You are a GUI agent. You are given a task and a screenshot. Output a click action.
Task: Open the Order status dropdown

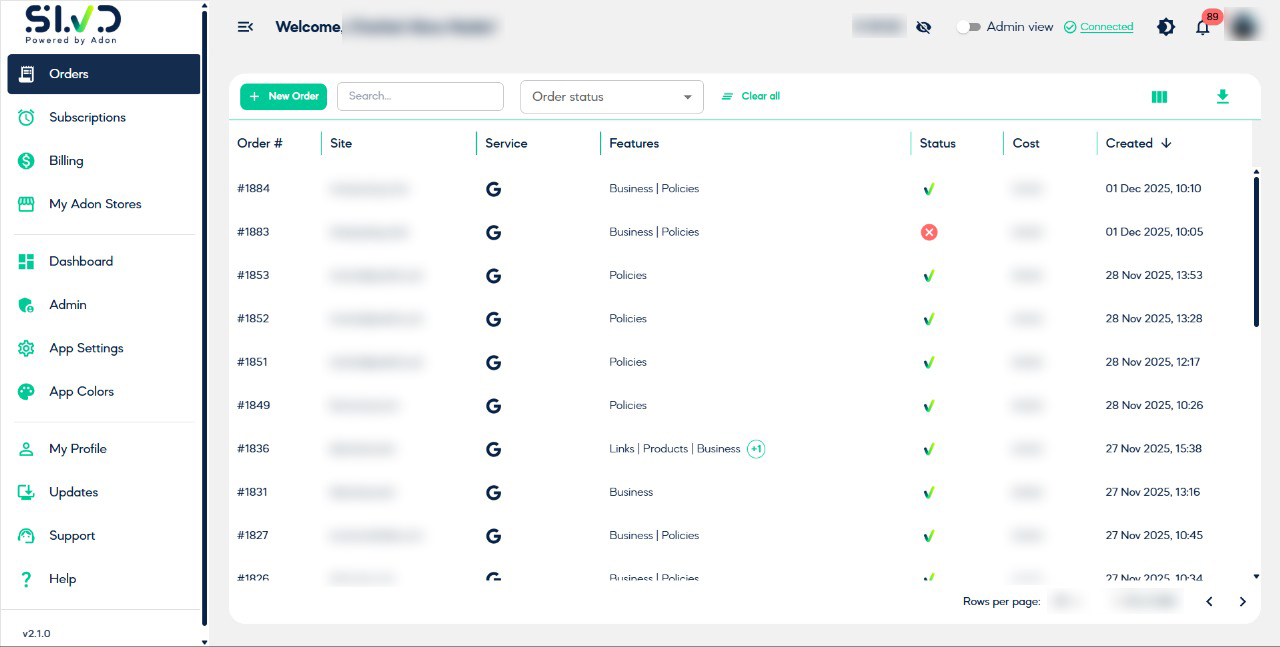[612, 97]
